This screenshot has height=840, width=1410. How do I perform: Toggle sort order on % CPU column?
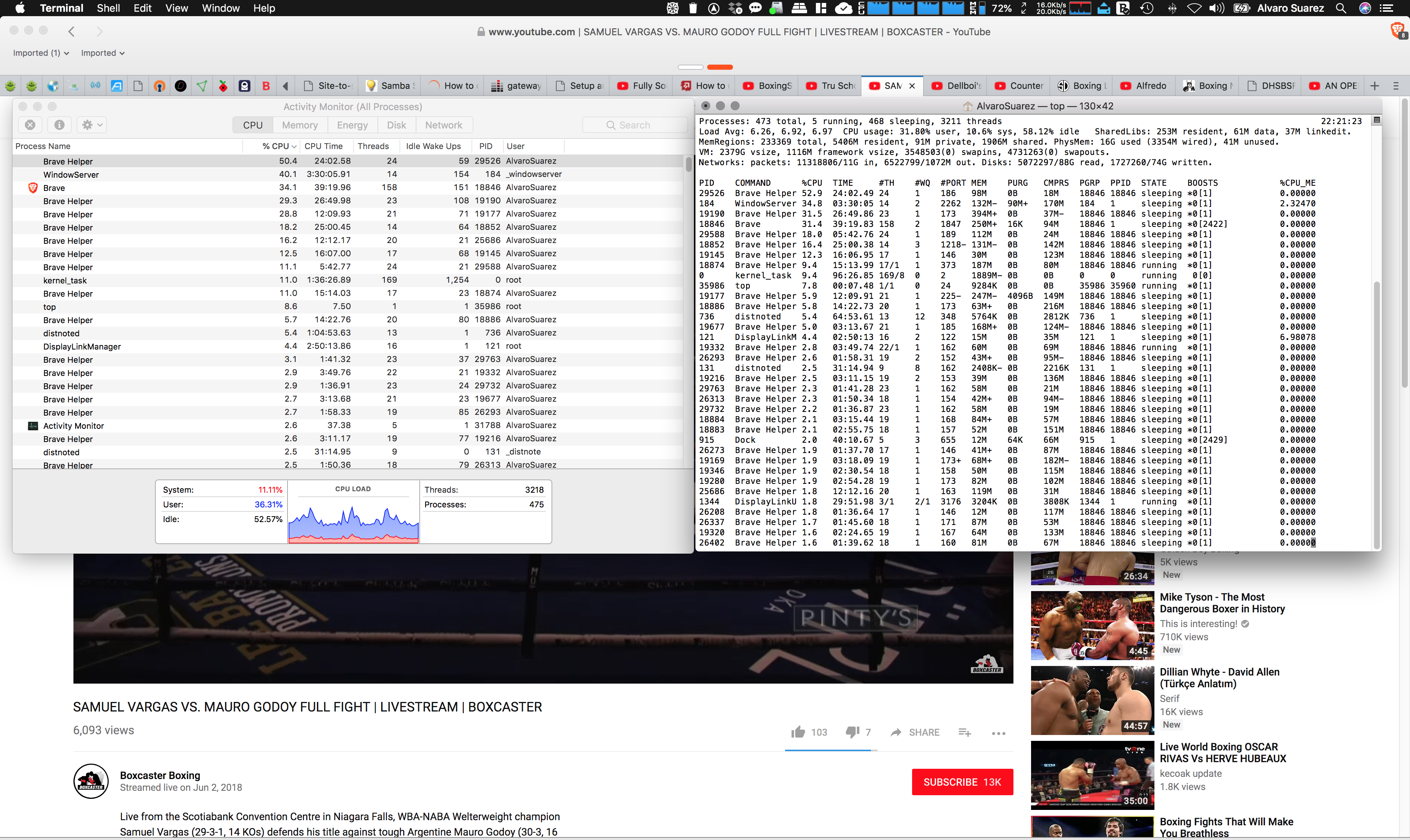[276, 146]
